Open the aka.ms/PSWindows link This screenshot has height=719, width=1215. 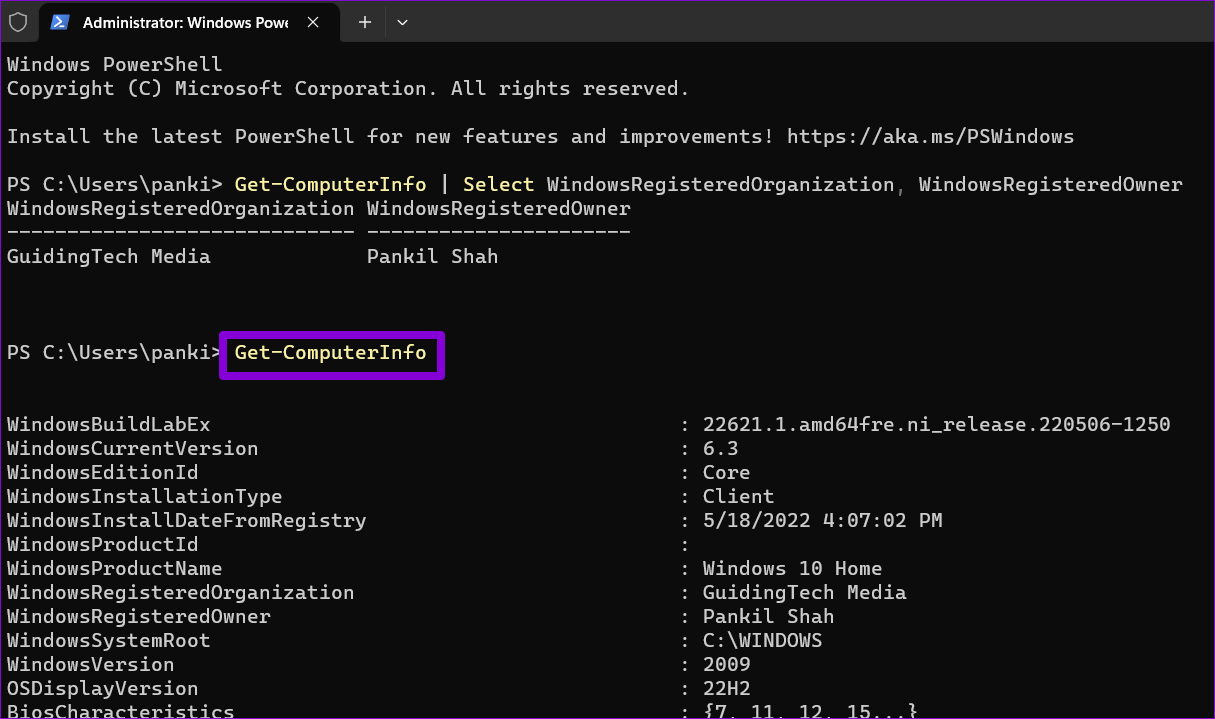(x=930, y=136)
